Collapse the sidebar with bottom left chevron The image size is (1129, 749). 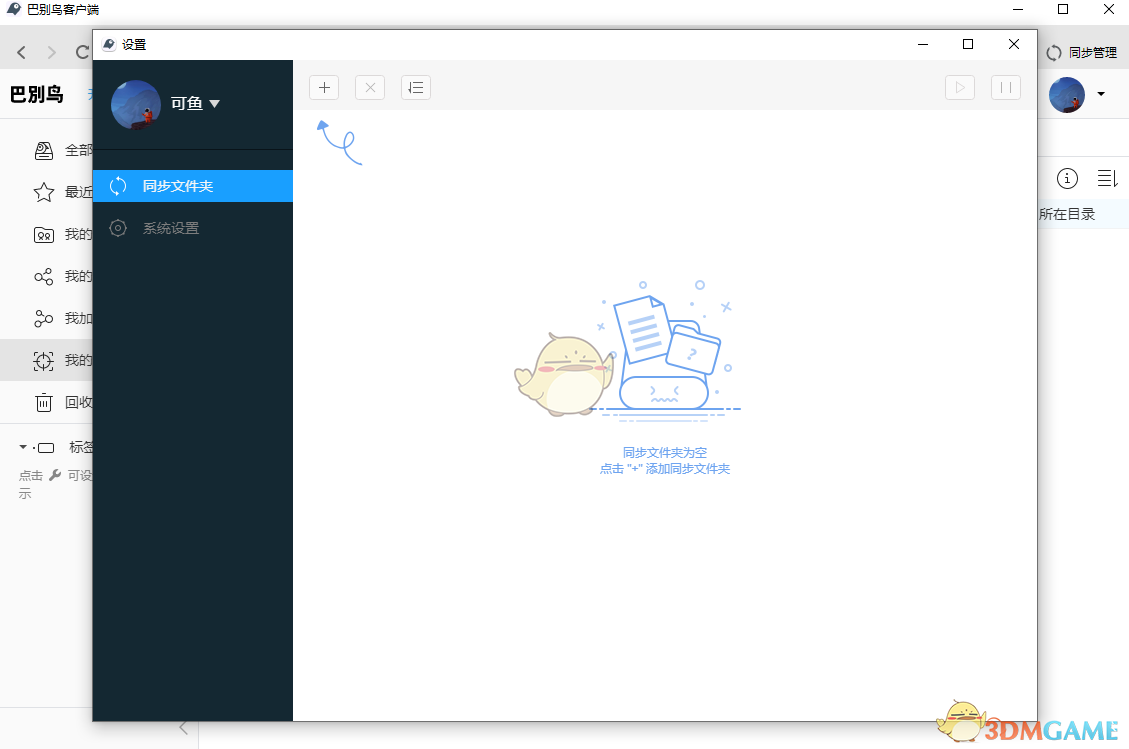tap(184, 728)
